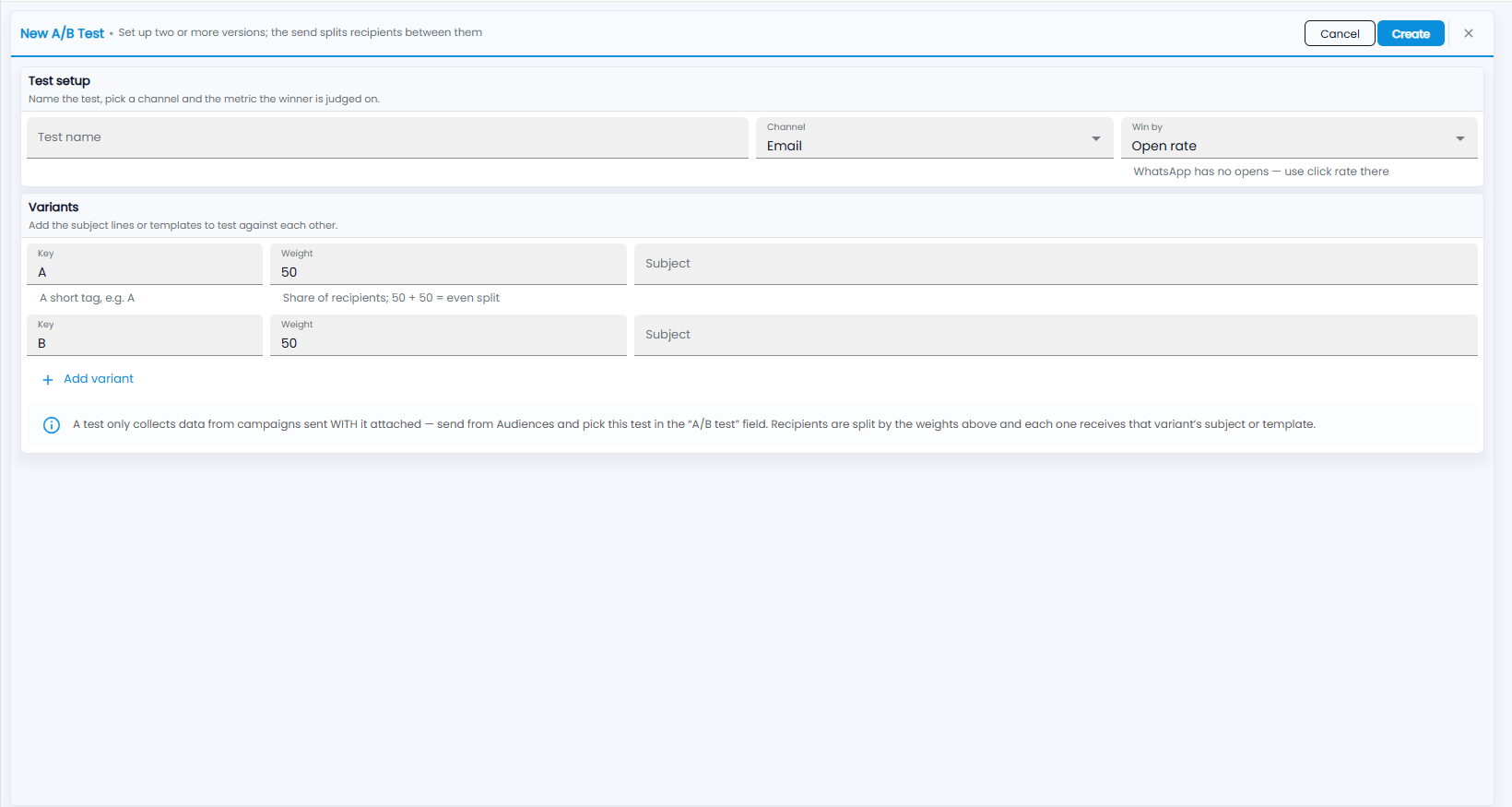This screenshot has height=807, width=1512.
Task: Close the New A/B Test dialog
Action: 1469,33
